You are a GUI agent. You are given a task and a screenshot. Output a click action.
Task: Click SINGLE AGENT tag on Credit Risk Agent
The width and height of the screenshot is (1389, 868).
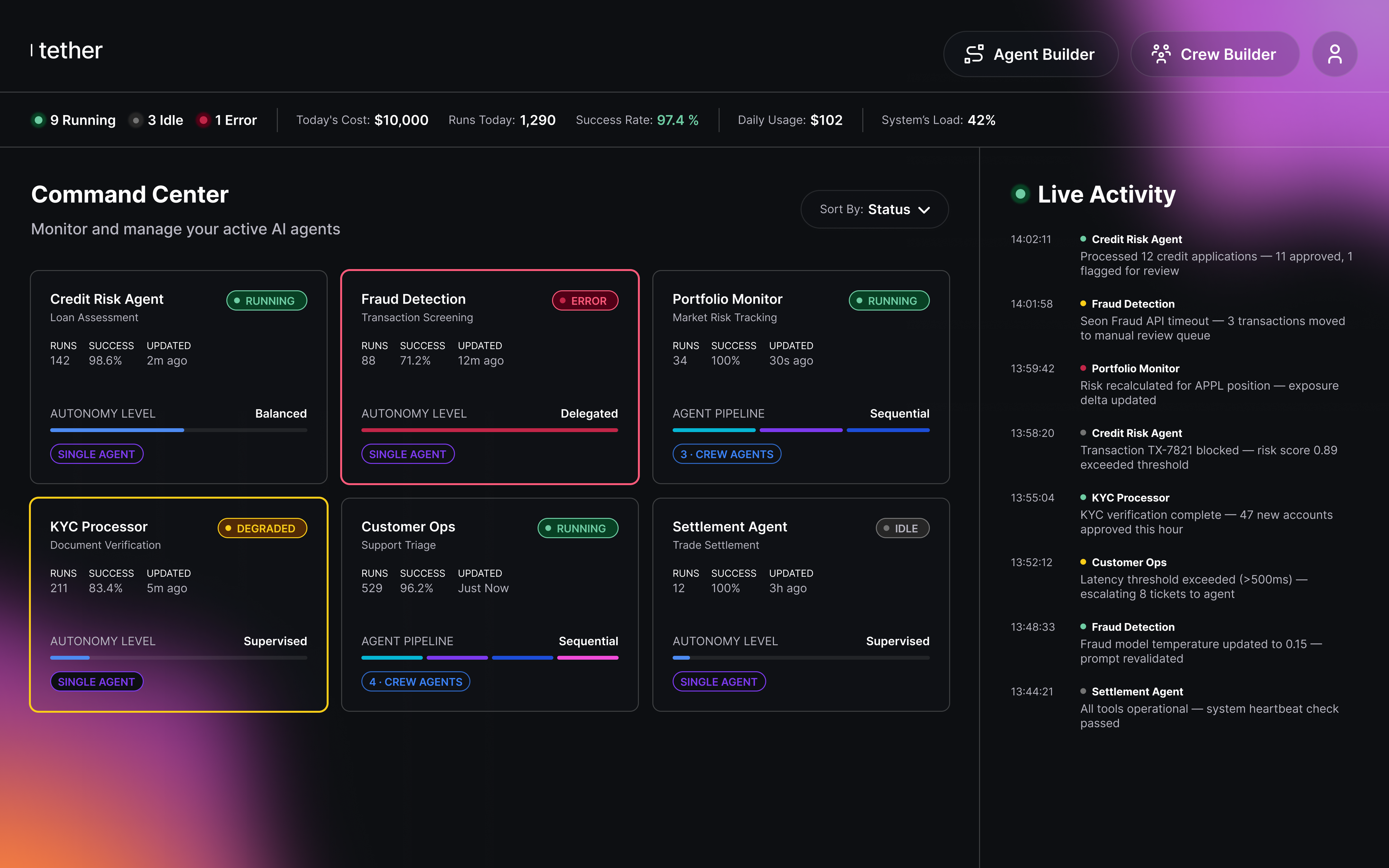point(96,454)
